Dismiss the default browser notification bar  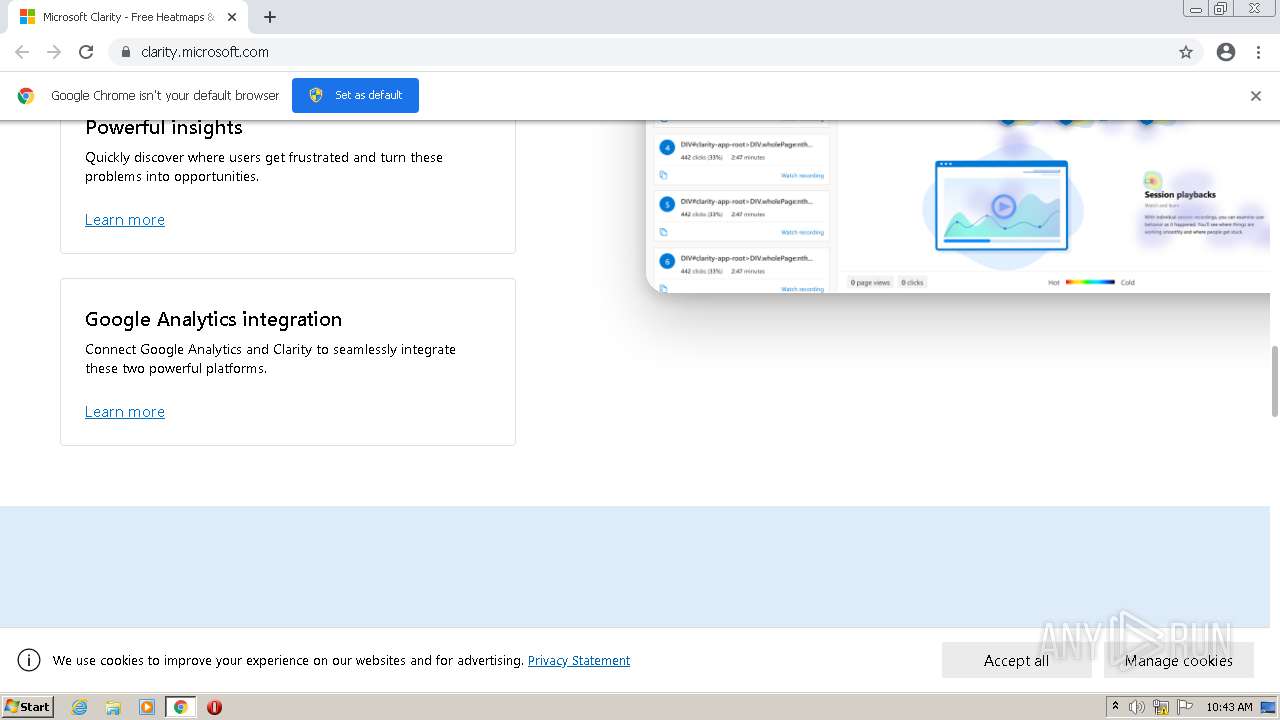(1256, 96)
